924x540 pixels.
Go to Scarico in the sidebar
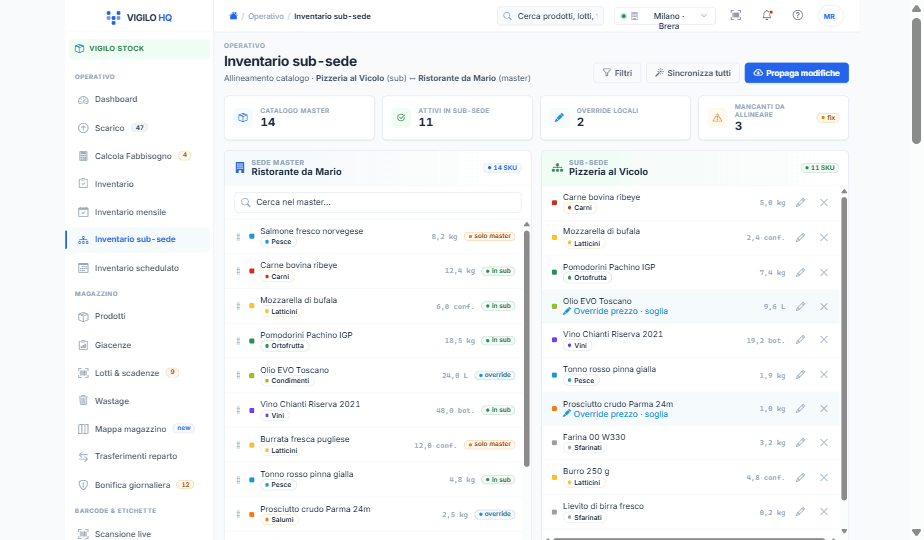click(x=138, y=127)
